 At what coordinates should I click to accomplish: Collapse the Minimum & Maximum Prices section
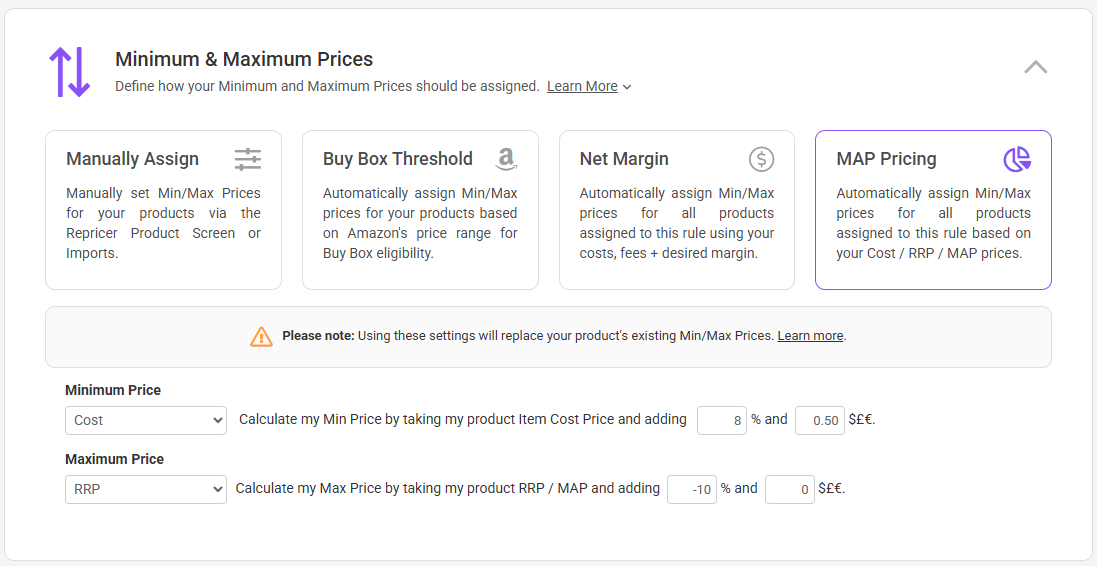click(x=1036, y=68)
